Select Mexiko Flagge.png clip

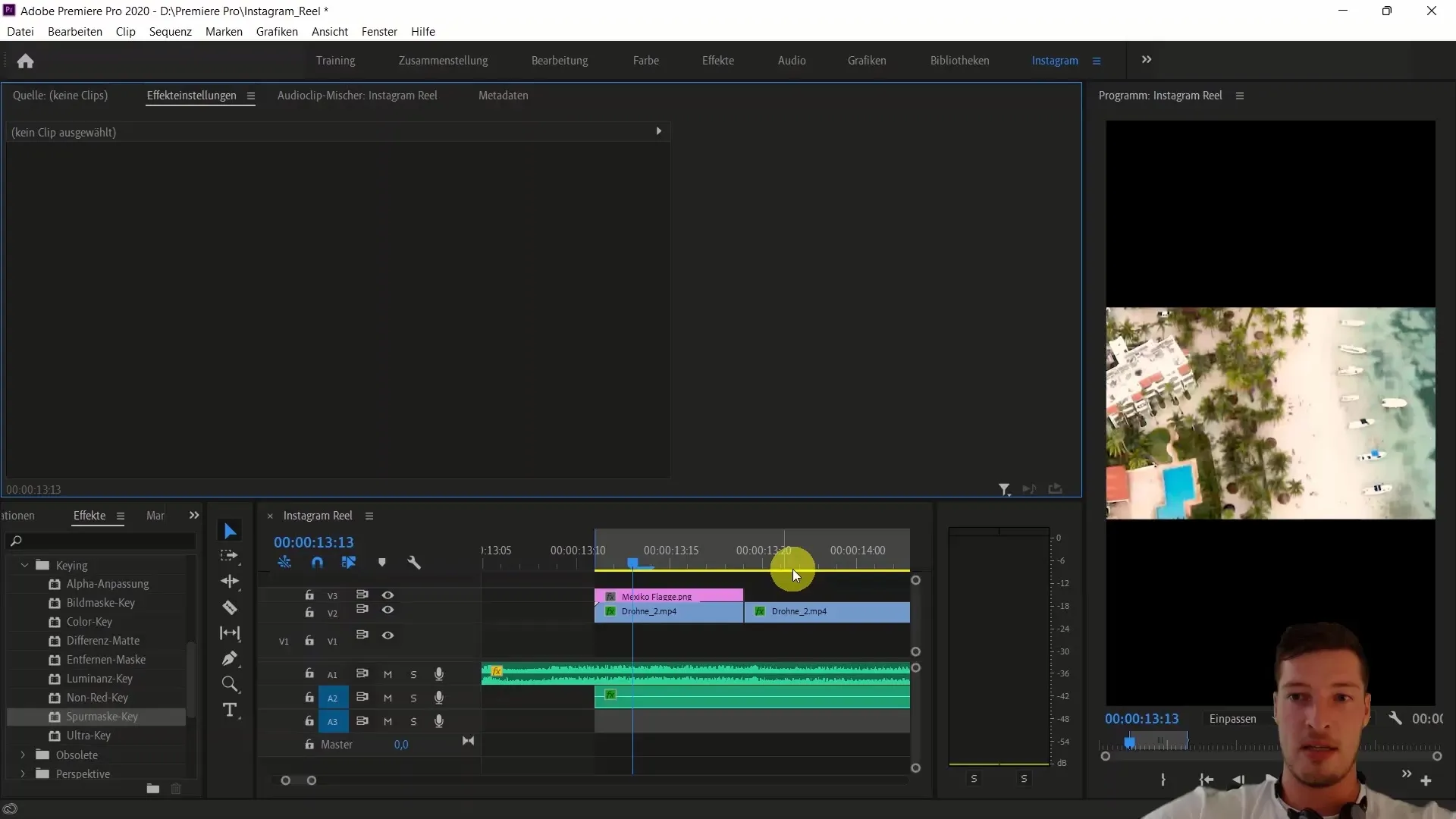669,596
